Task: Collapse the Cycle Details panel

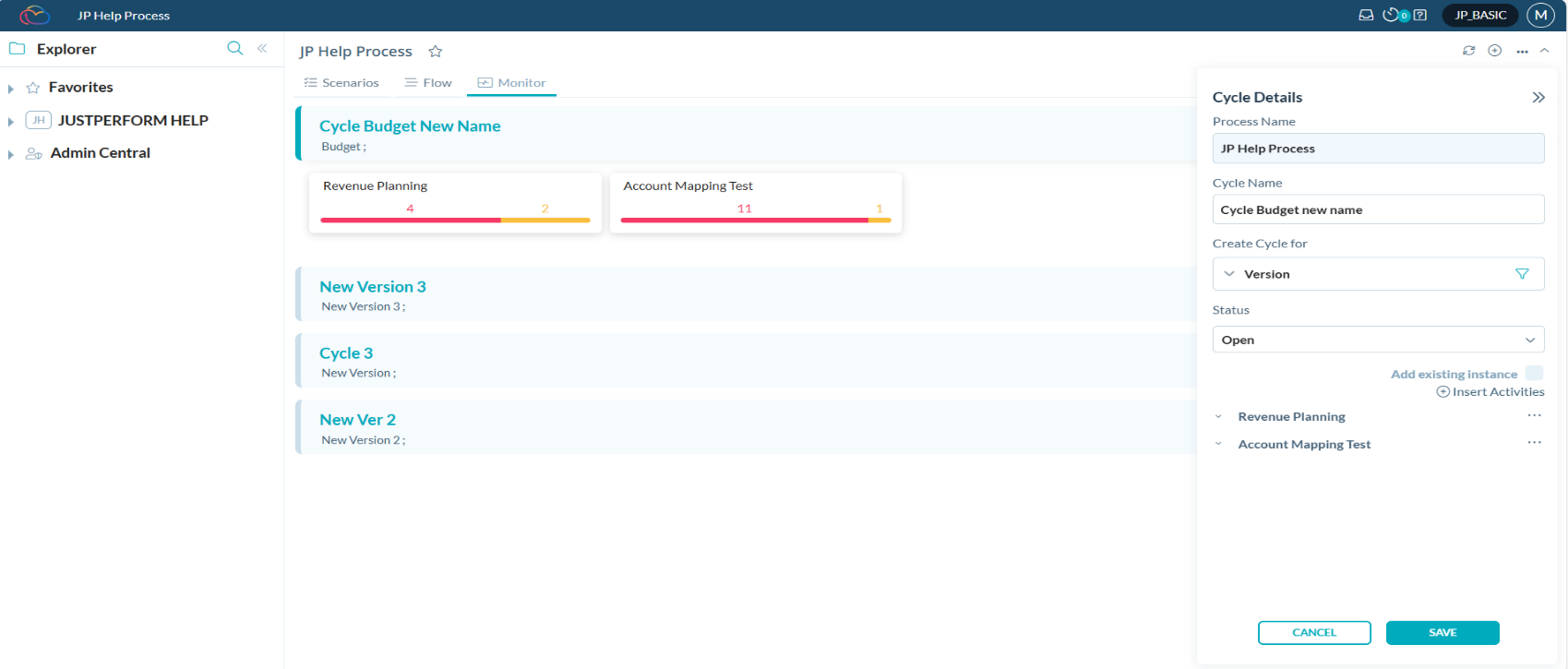Action: [x=1538, y=98]
